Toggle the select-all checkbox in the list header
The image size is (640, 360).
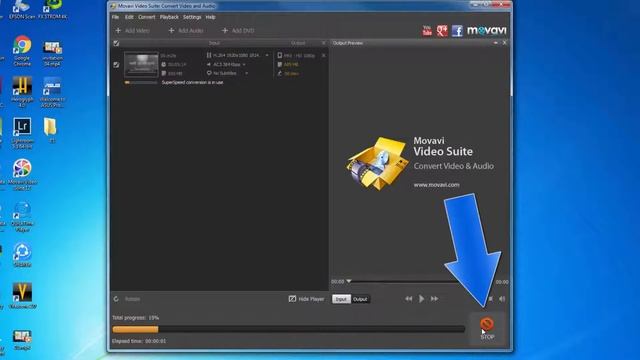(x=116, y=43)
